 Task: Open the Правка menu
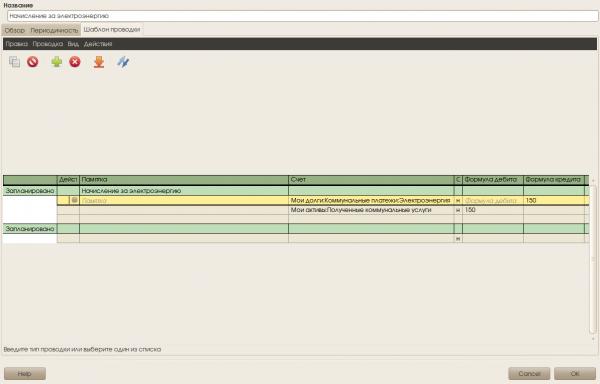[x=16, y=44]
